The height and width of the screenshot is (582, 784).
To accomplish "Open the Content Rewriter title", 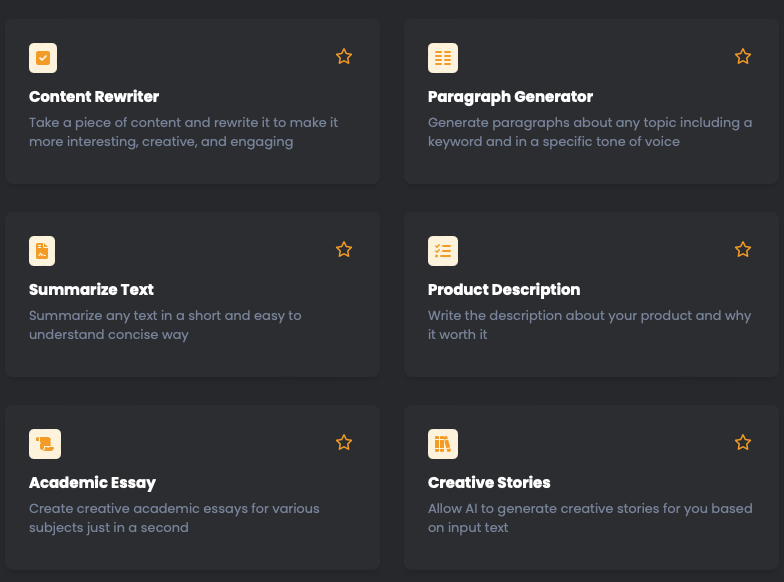I will (94, 96).
